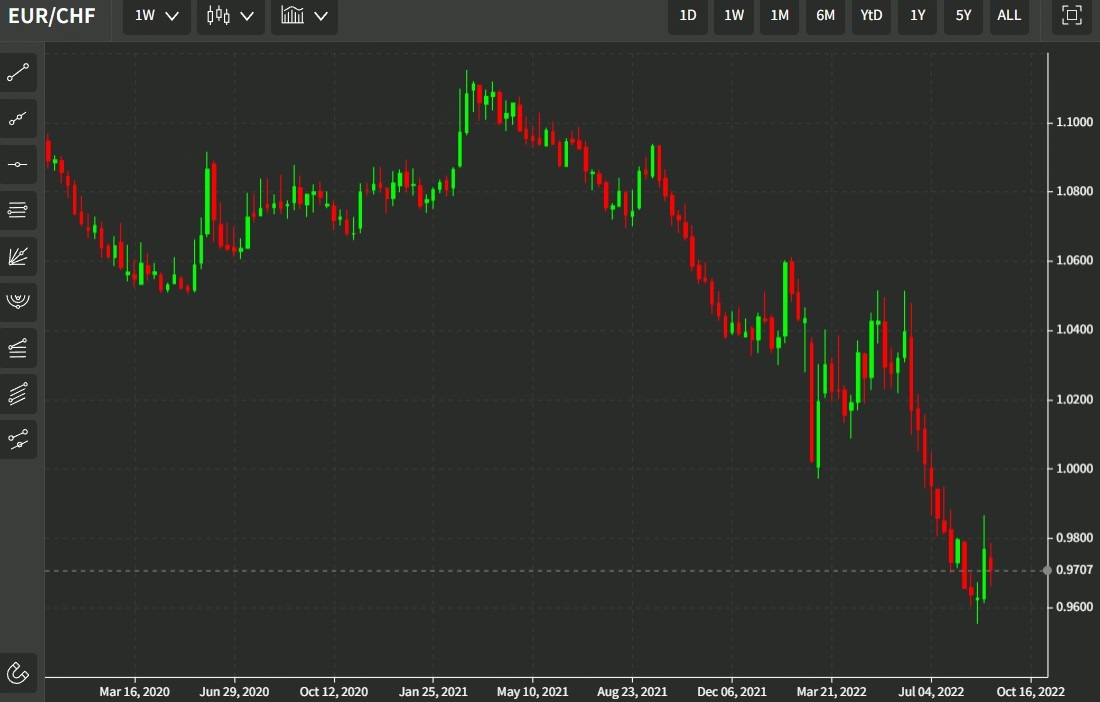Click the 0.9600 price axis label
This screenshot has width=1100, height=702.
pyautogui.click(x=1074, y=607)
